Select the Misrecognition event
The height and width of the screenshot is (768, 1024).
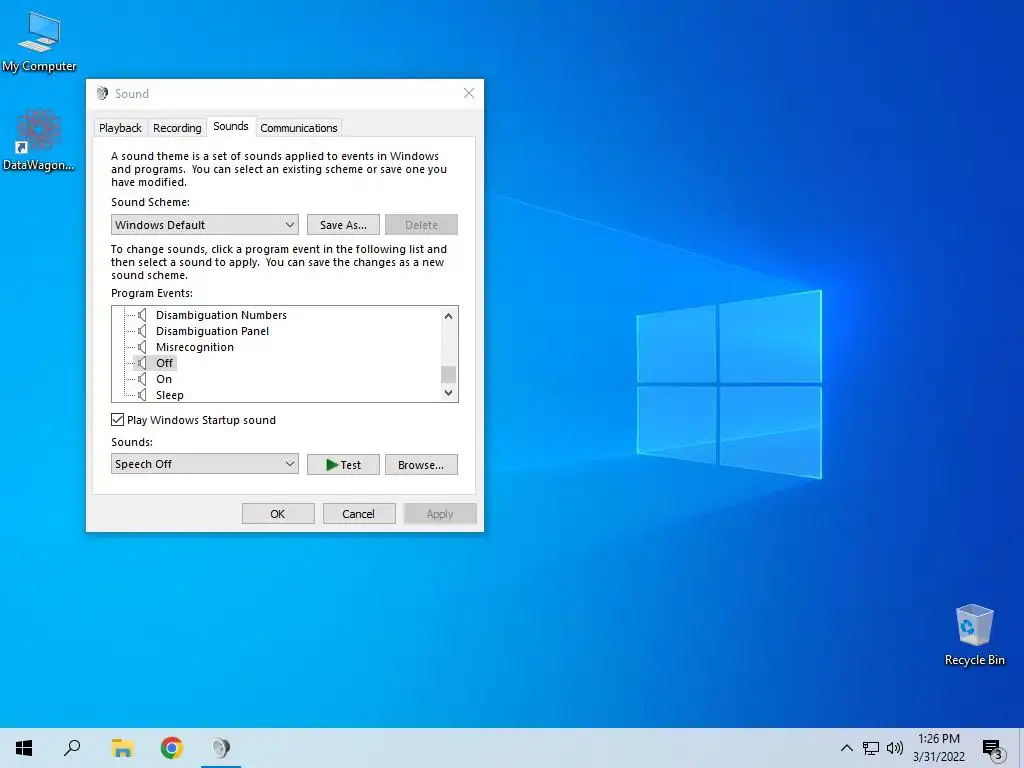click(195, 347)
